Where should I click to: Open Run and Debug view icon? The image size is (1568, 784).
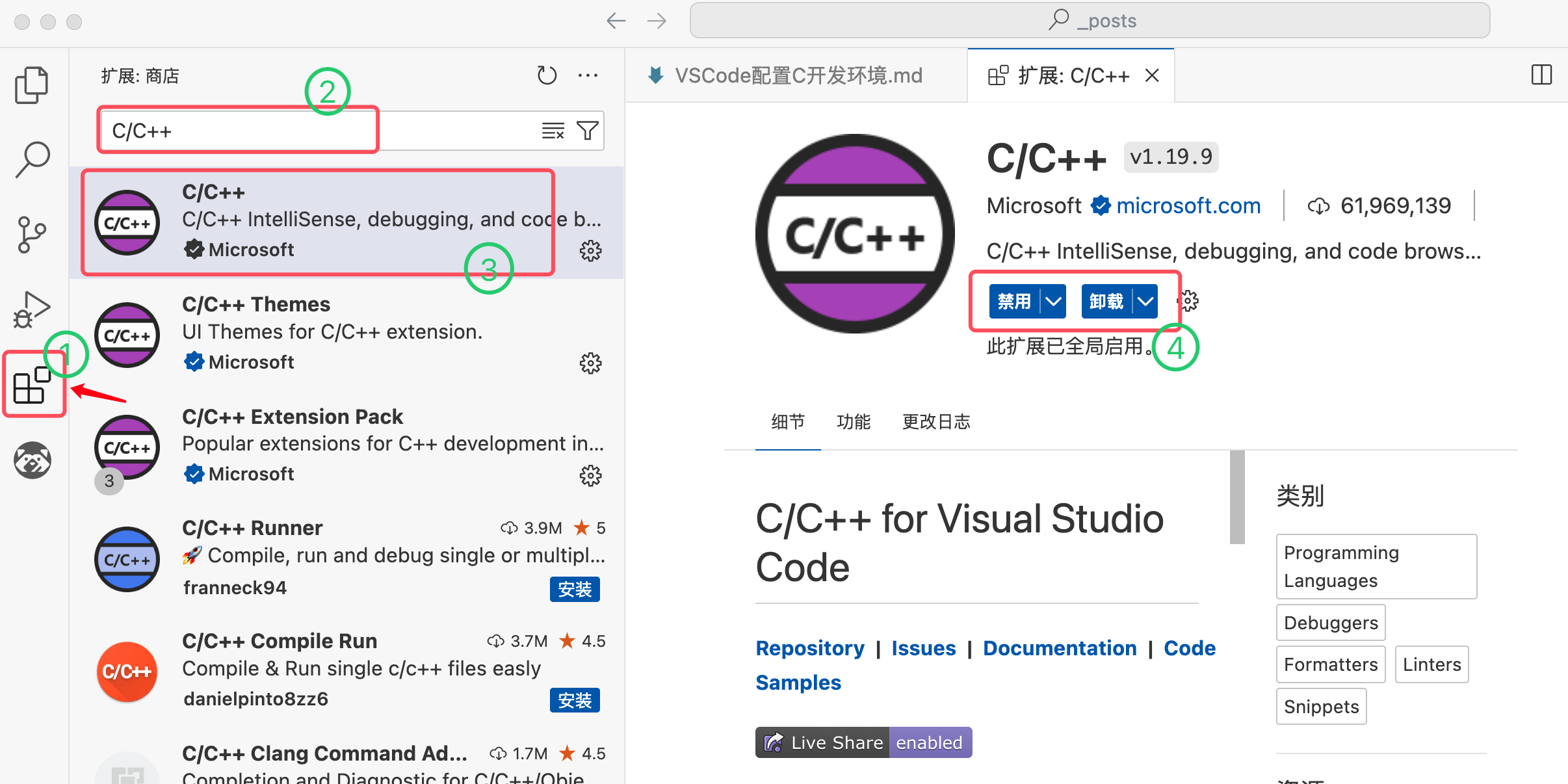(x=31, y=309)
